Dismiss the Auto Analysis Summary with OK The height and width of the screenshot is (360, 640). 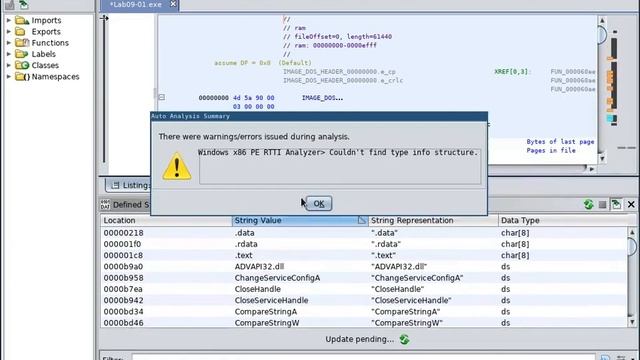point(319,203)
